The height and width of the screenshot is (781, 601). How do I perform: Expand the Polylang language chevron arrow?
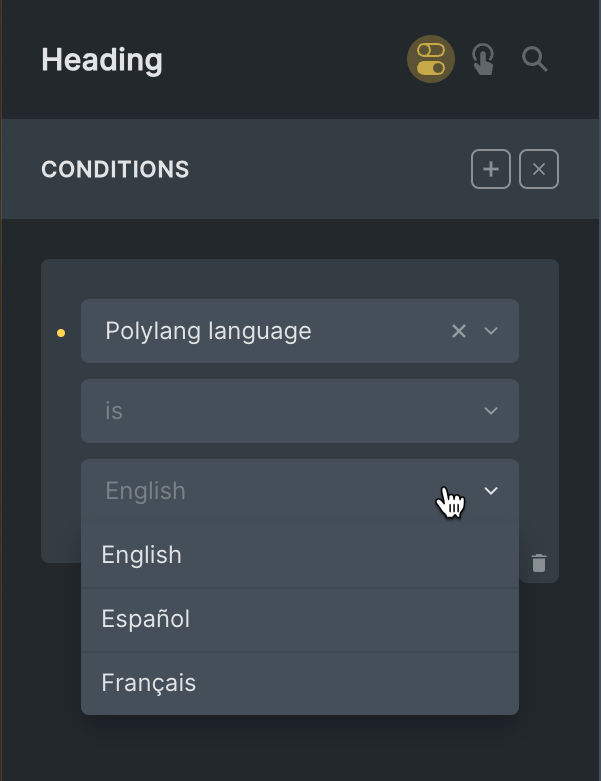click(491, 331)
